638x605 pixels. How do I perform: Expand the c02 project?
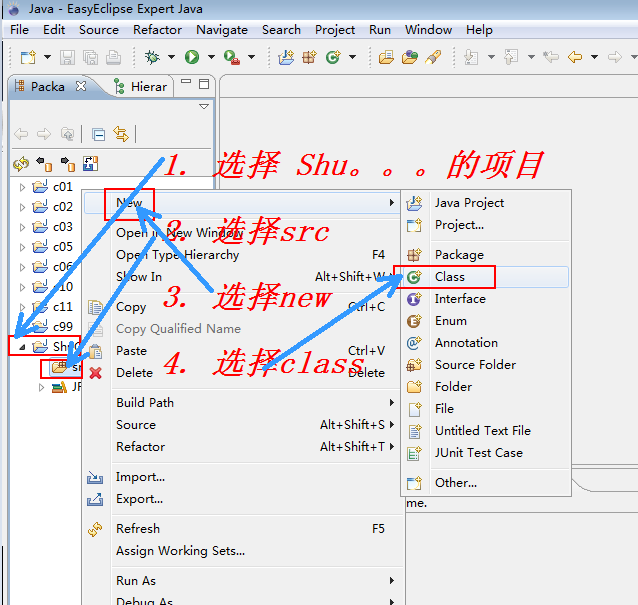click(22, 207)
